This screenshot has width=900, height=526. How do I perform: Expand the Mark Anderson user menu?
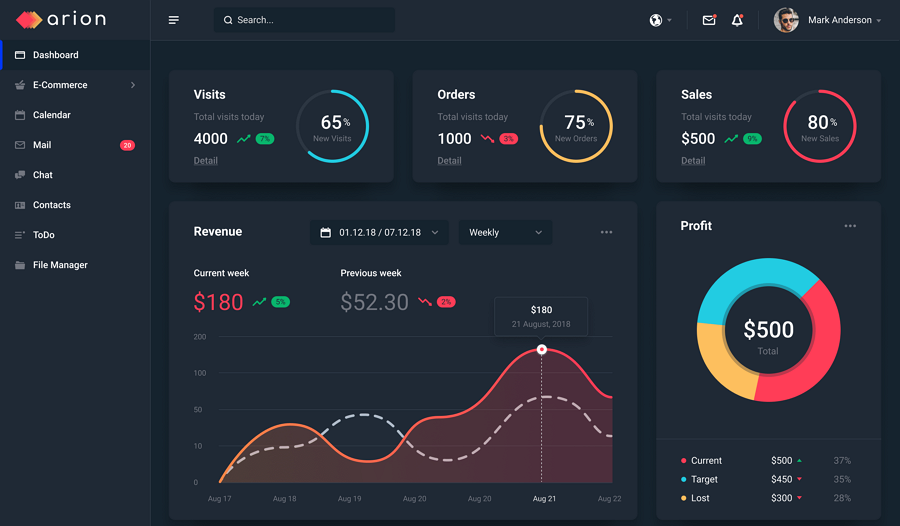(x=844, y=20)
